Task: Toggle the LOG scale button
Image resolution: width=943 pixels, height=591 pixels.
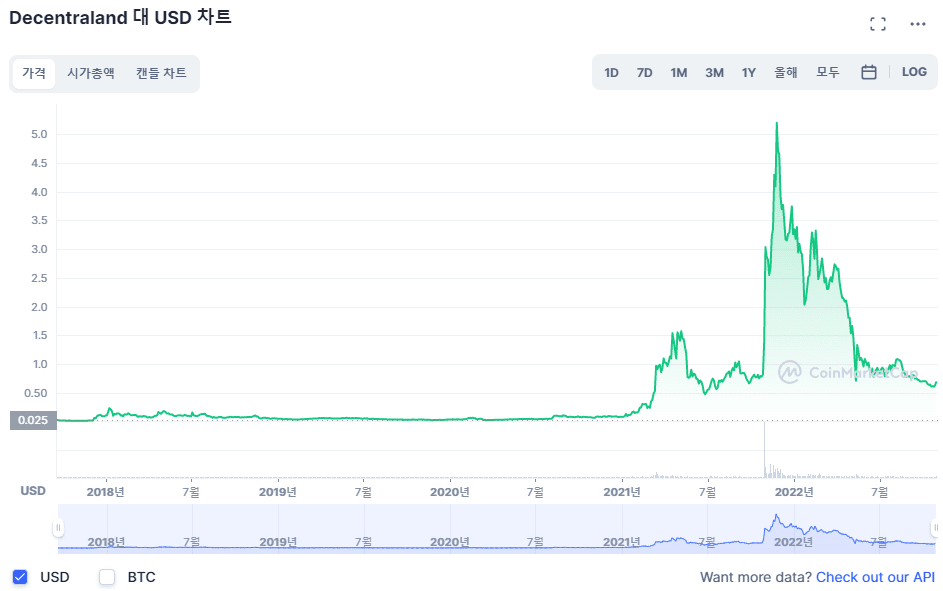Action: tap(914, 72)
